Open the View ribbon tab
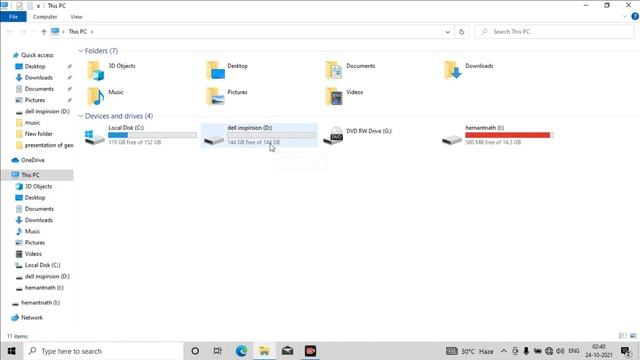This screenshot has width=640, height=360. (76, 17)
